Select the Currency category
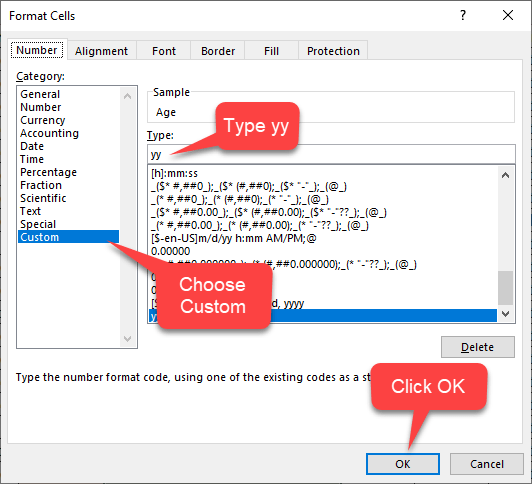Viewport: 532px width, 484px height. pos(43,120)
